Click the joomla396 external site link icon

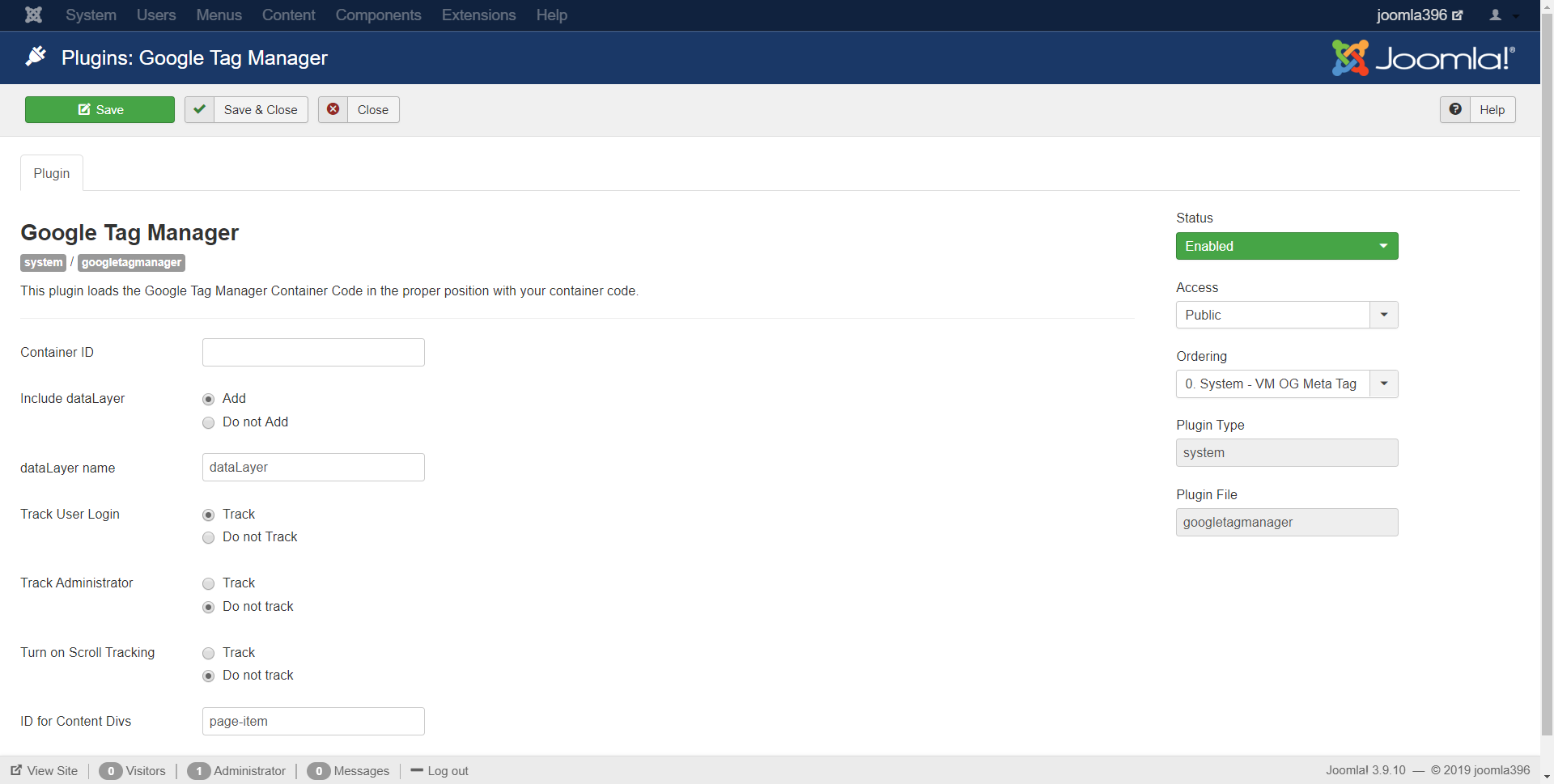coord(1458,15)
